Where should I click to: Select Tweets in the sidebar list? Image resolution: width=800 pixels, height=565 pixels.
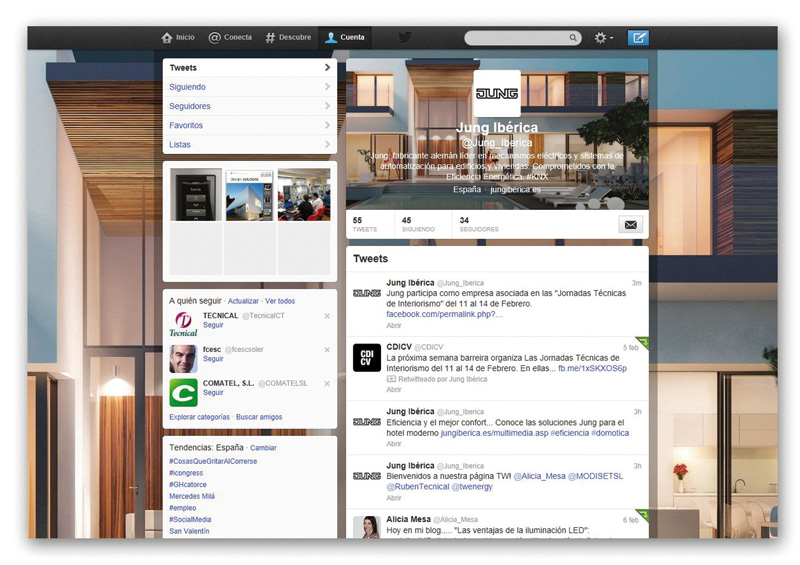click(x=249, y=67)
